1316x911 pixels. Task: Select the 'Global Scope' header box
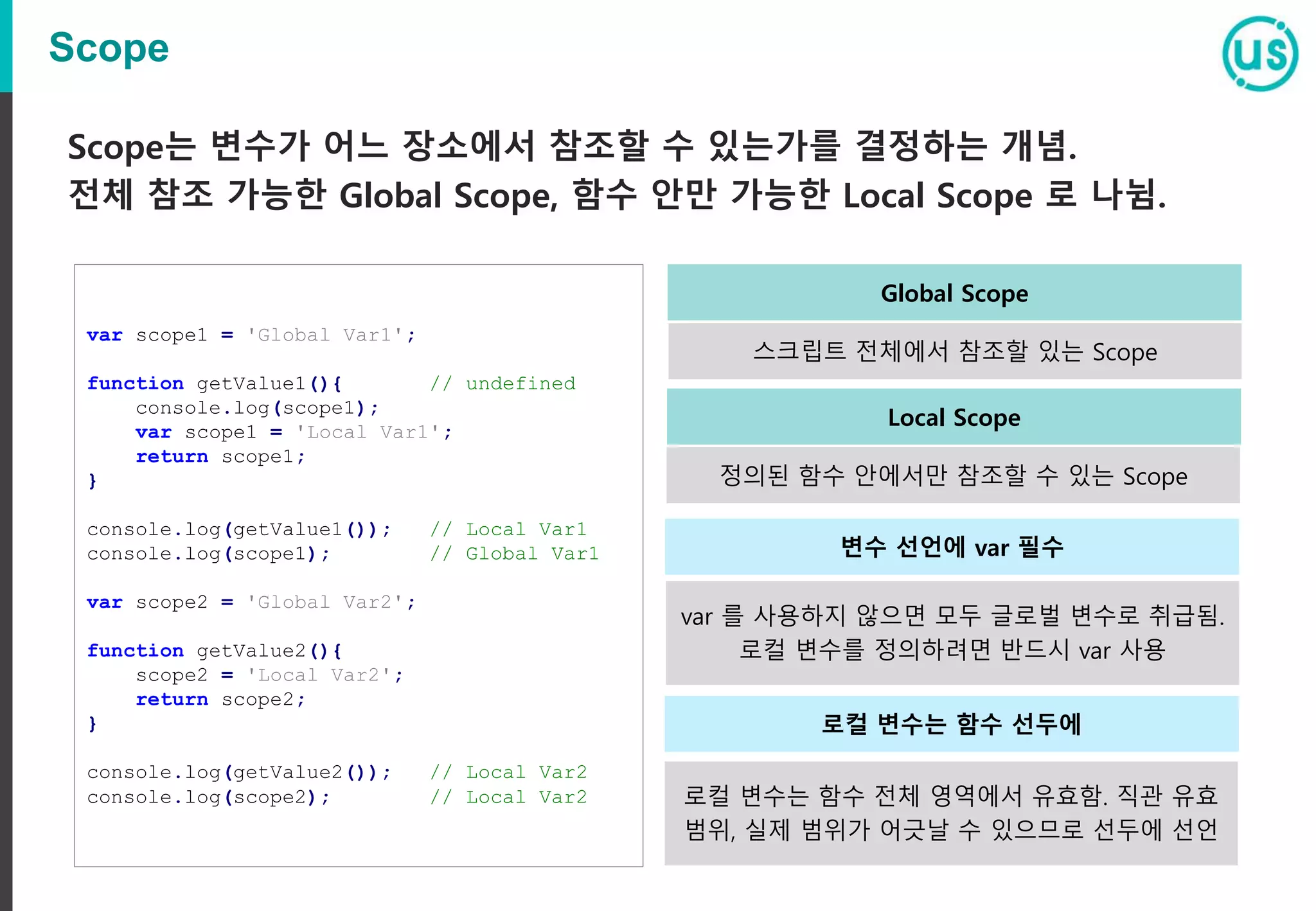click(954, 292)
